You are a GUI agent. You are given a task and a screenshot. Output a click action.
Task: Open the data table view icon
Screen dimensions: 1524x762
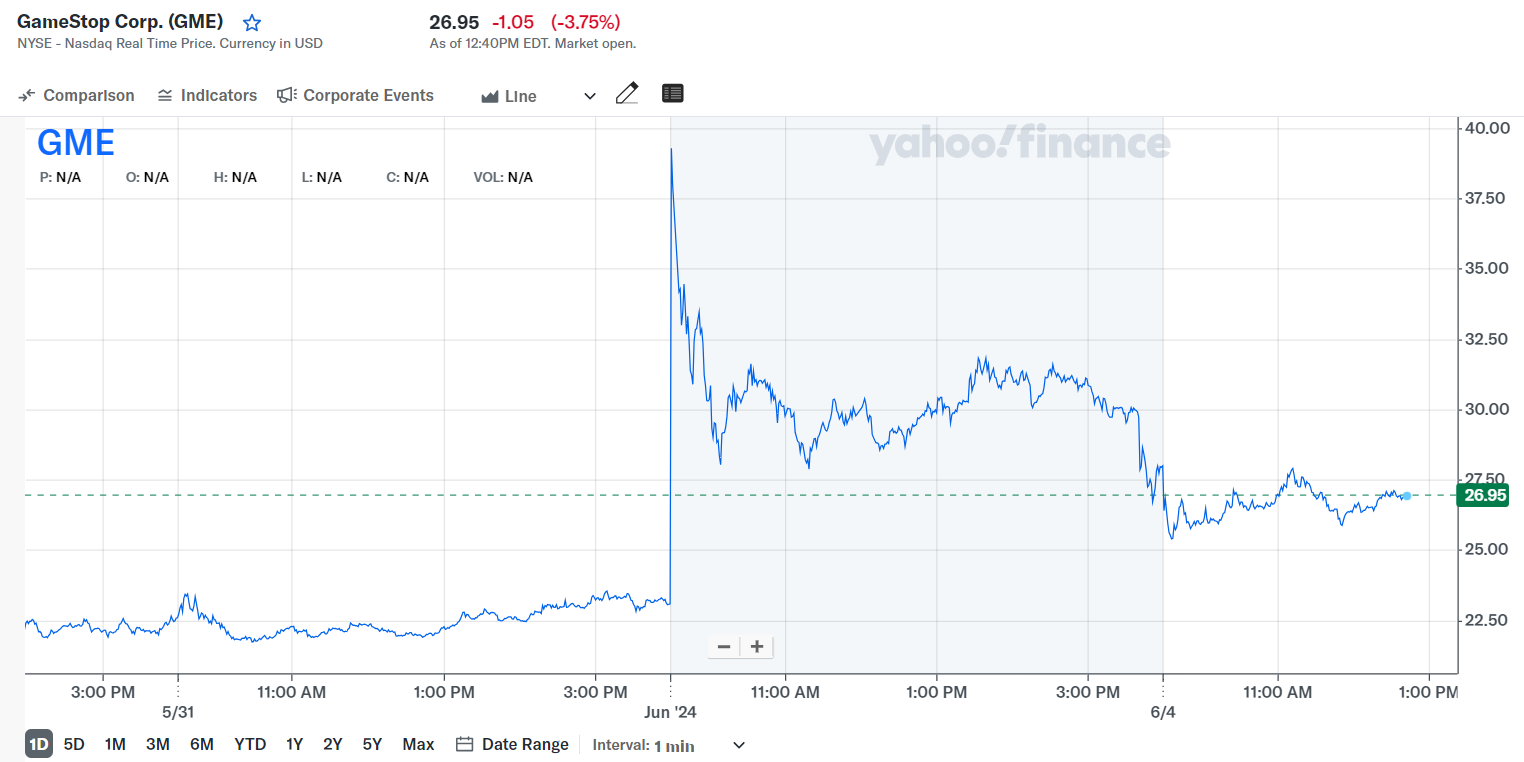pyautogui.click(x=673, y=94)
